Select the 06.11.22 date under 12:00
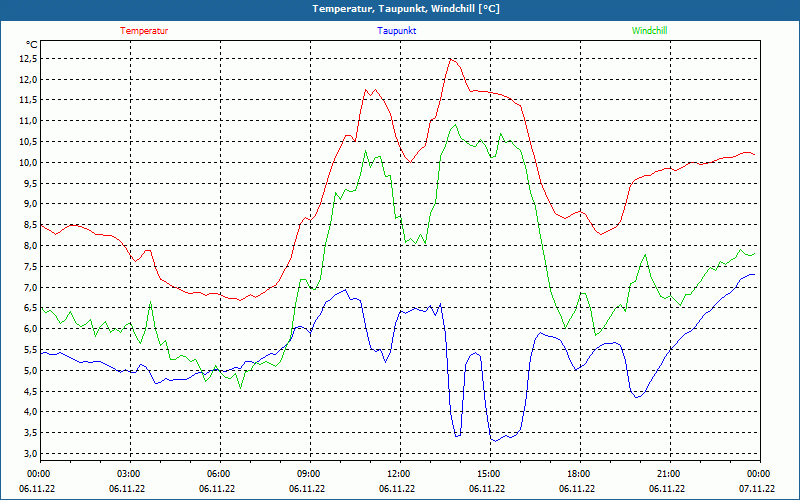The width and height of the screenshot is (800, 500). (x=397, y=489)
